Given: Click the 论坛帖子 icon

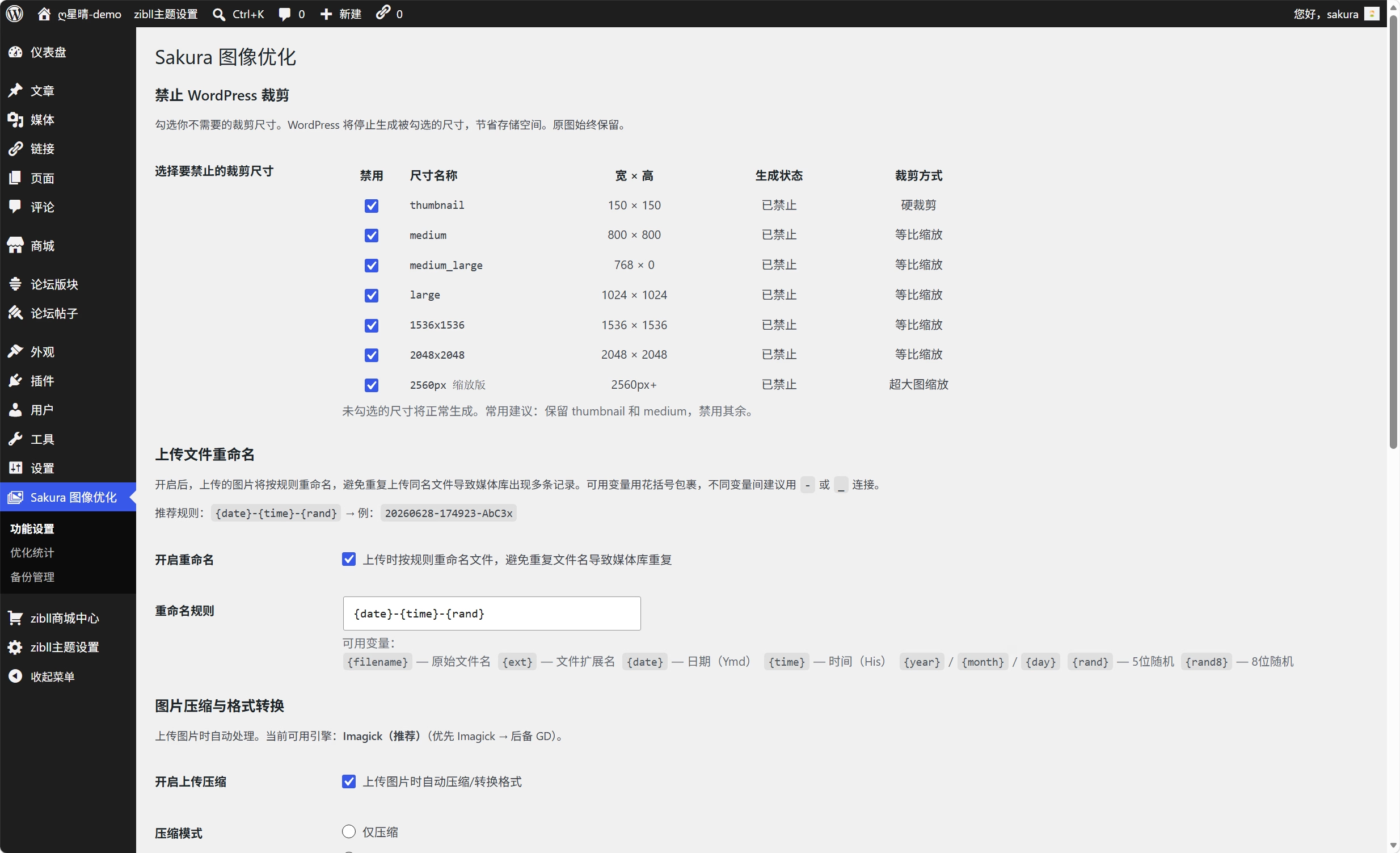Looking at the screenshot, I should click(15, 313).
